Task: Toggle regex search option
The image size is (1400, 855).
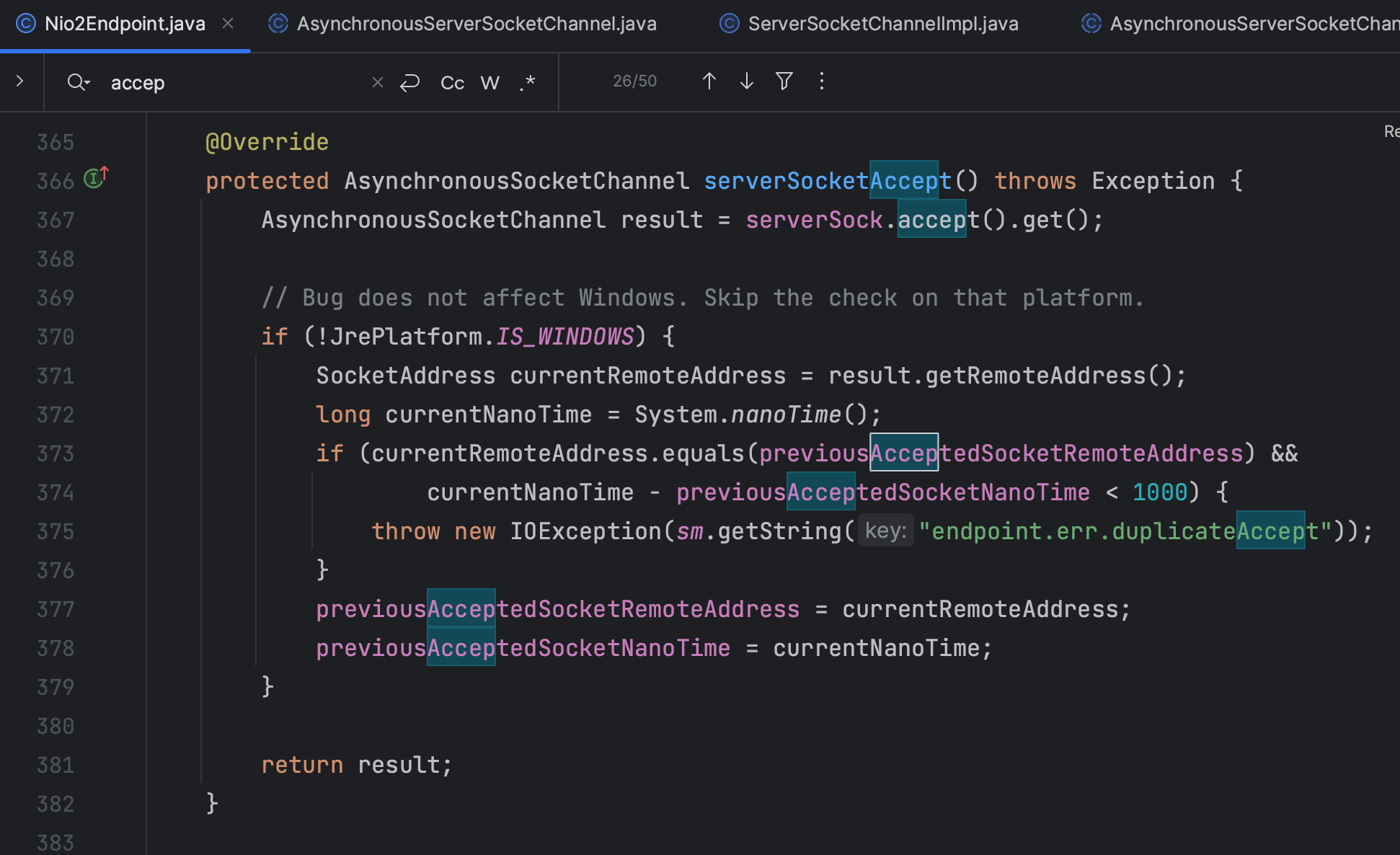Action: click(527, 83)
